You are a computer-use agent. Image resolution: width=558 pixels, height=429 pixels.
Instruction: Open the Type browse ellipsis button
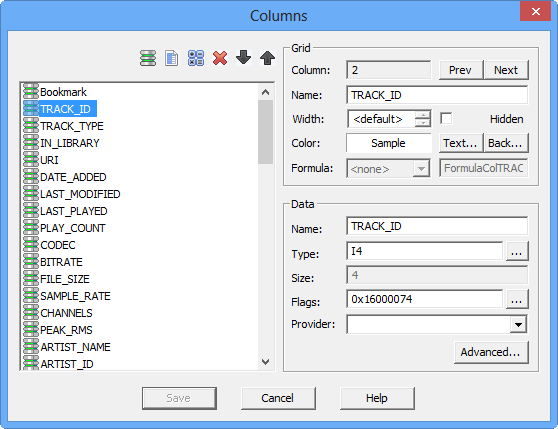(516, 251)
